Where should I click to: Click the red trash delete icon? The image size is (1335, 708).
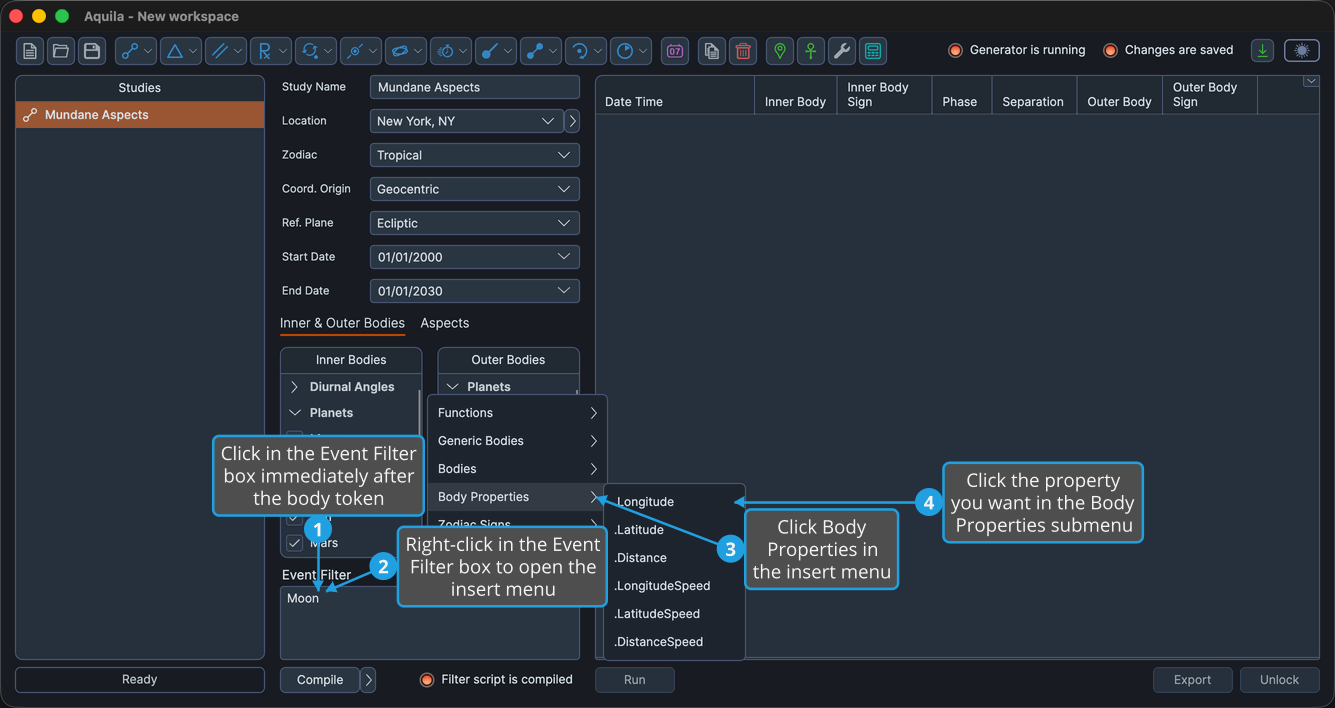coord(743,51)
